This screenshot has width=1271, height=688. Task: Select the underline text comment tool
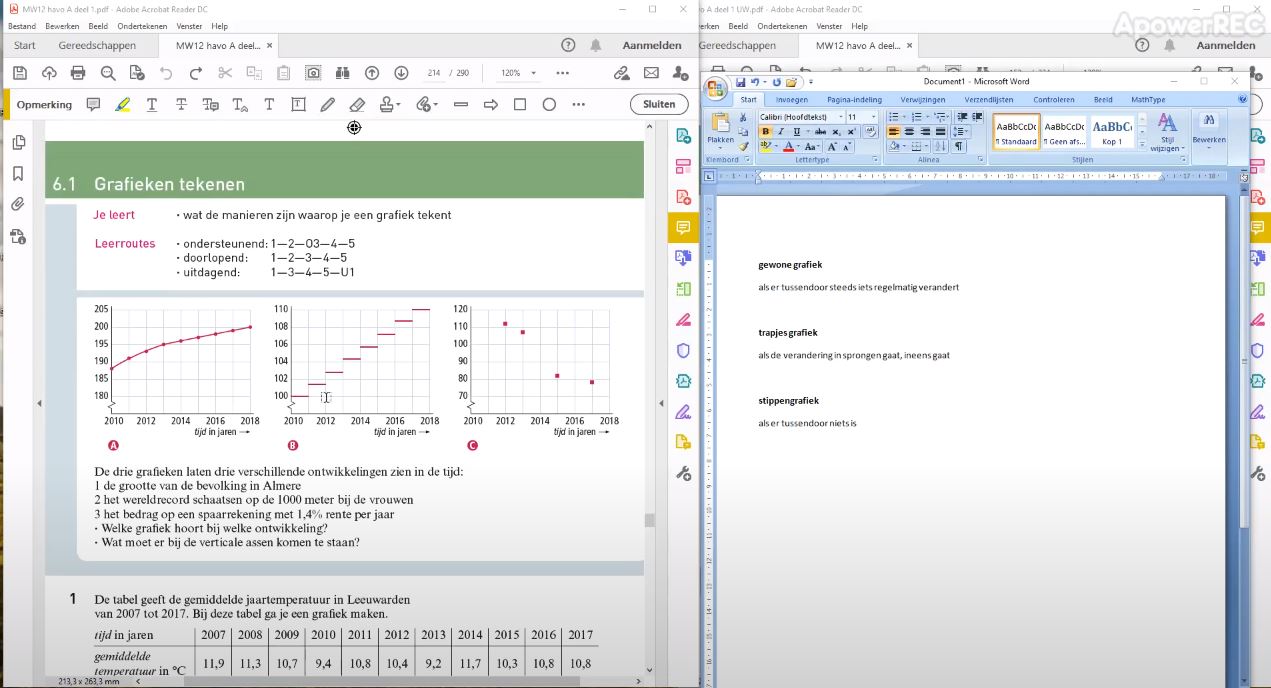[152, 104]
